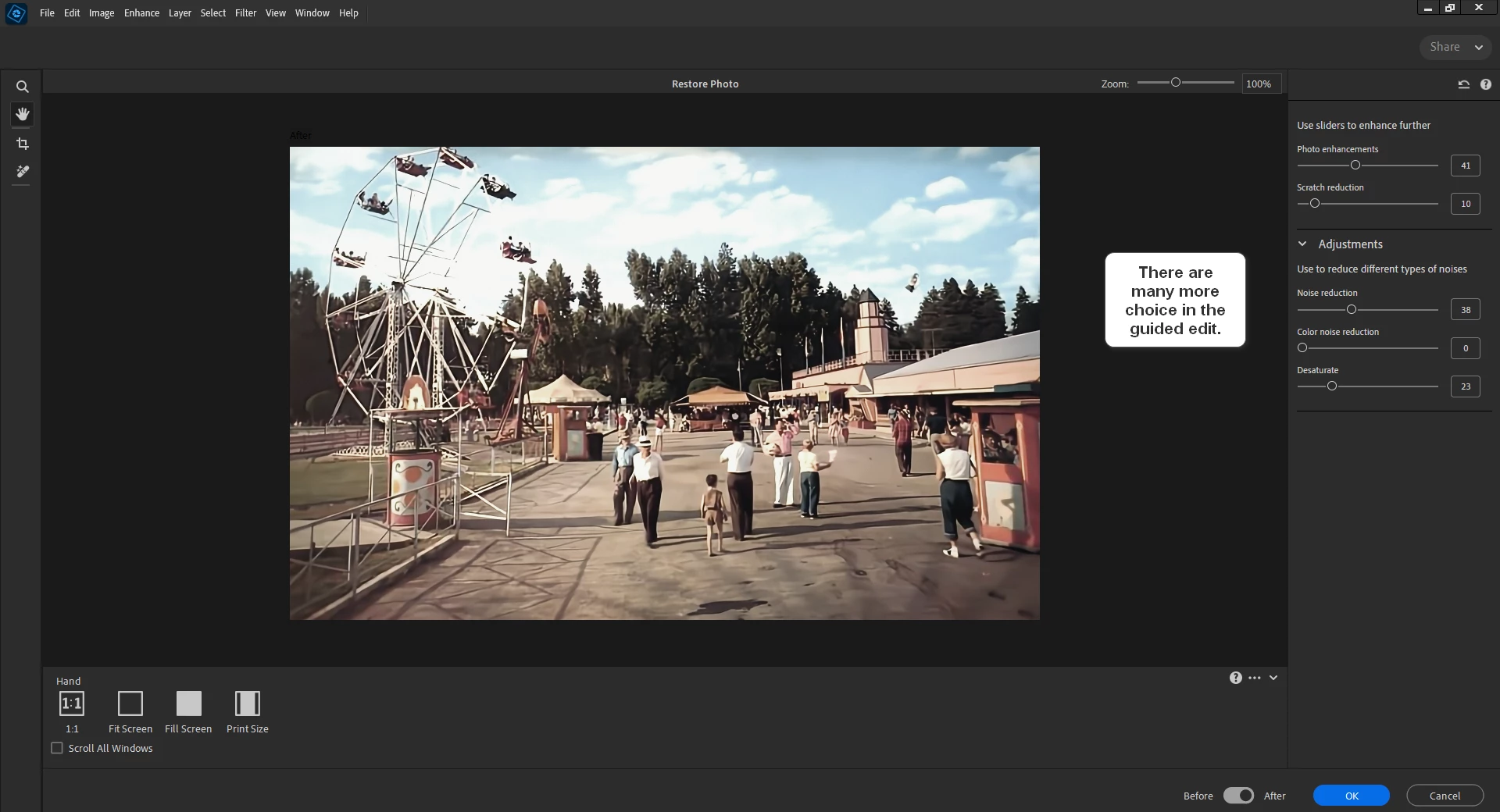Screen dimensions: 1500x812
Task: Collapse the tool options bar chevron
Action: 1273,678
